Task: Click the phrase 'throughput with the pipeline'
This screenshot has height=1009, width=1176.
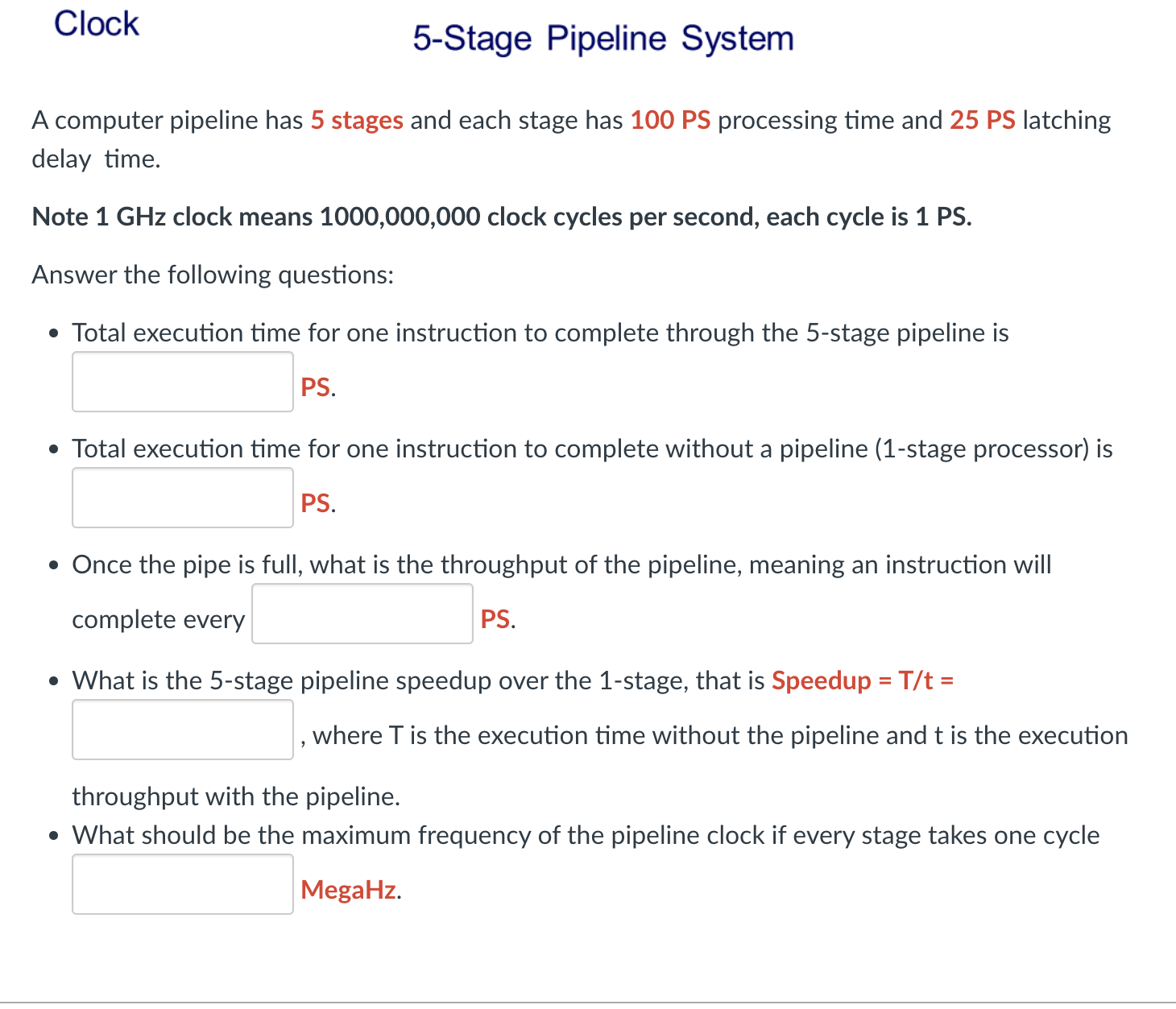Action: tap(236, 796)
